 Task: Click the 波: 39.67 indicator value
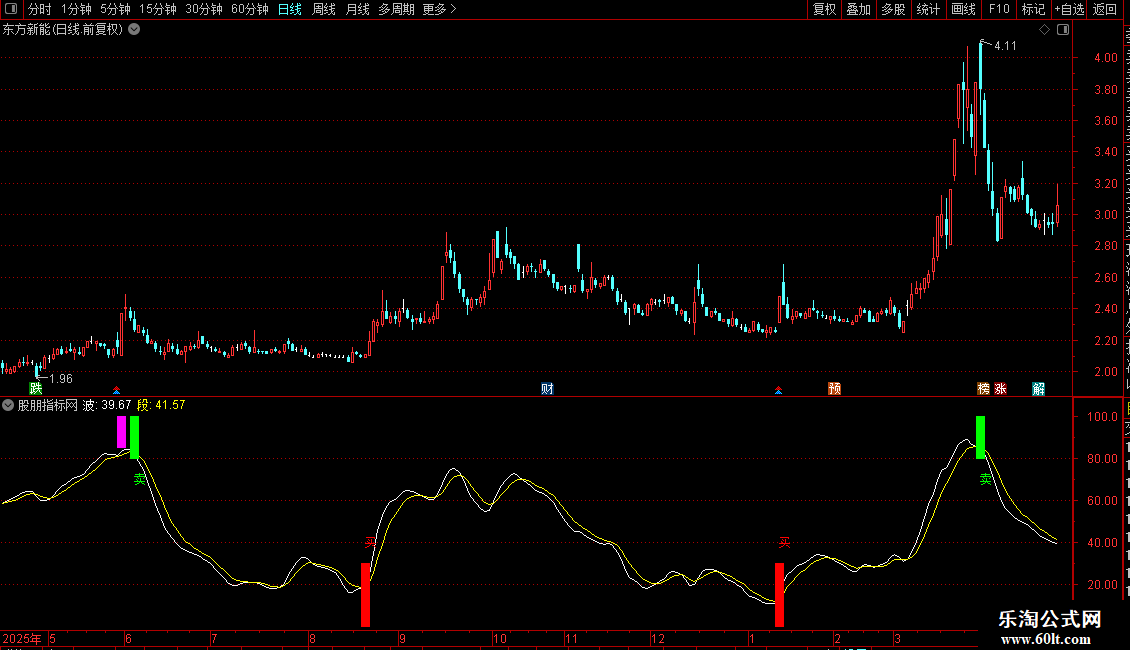107,406
